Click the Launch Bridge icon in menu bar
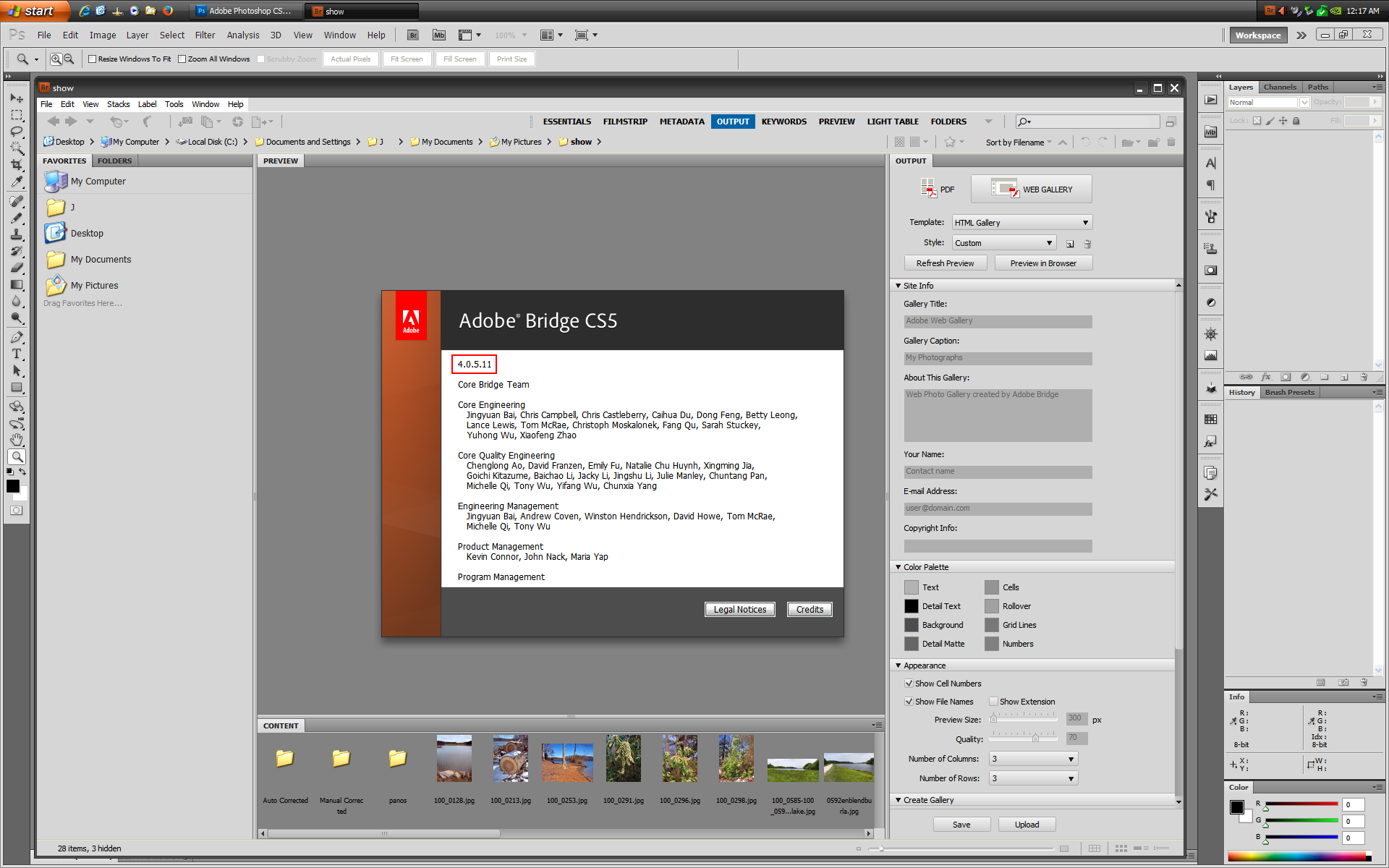The height and width of the screenshot is (868, 1389). click(412, 35)
